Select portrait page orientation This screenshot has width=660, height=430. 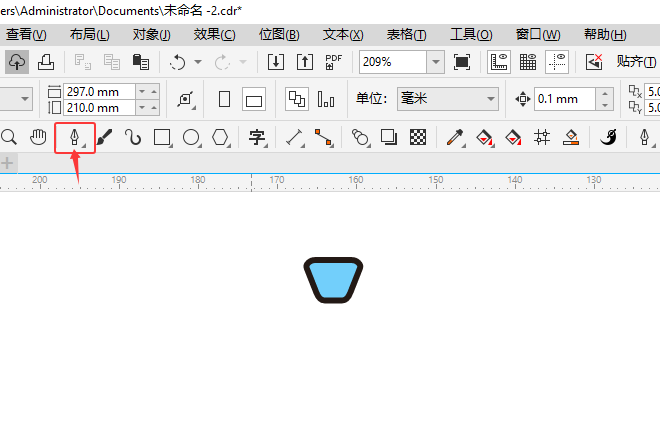pos(224,99)
